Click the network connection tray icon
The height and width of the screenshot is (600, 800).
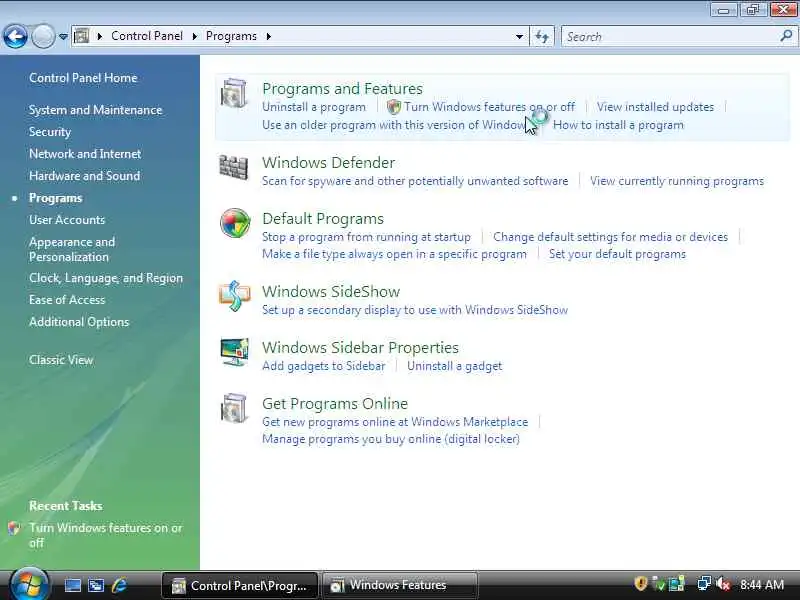click(704, 584)
